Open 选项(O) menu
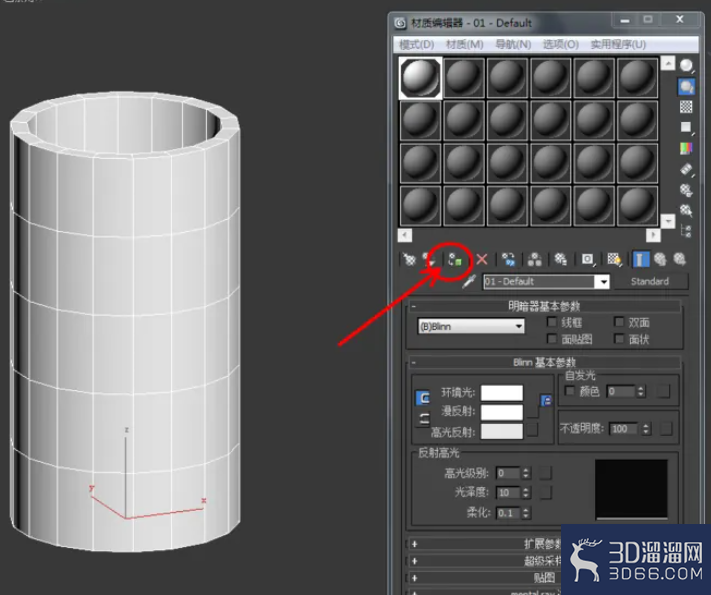This screenshot has width=711, height=595. pyautogui.click(x=560, y=44)
